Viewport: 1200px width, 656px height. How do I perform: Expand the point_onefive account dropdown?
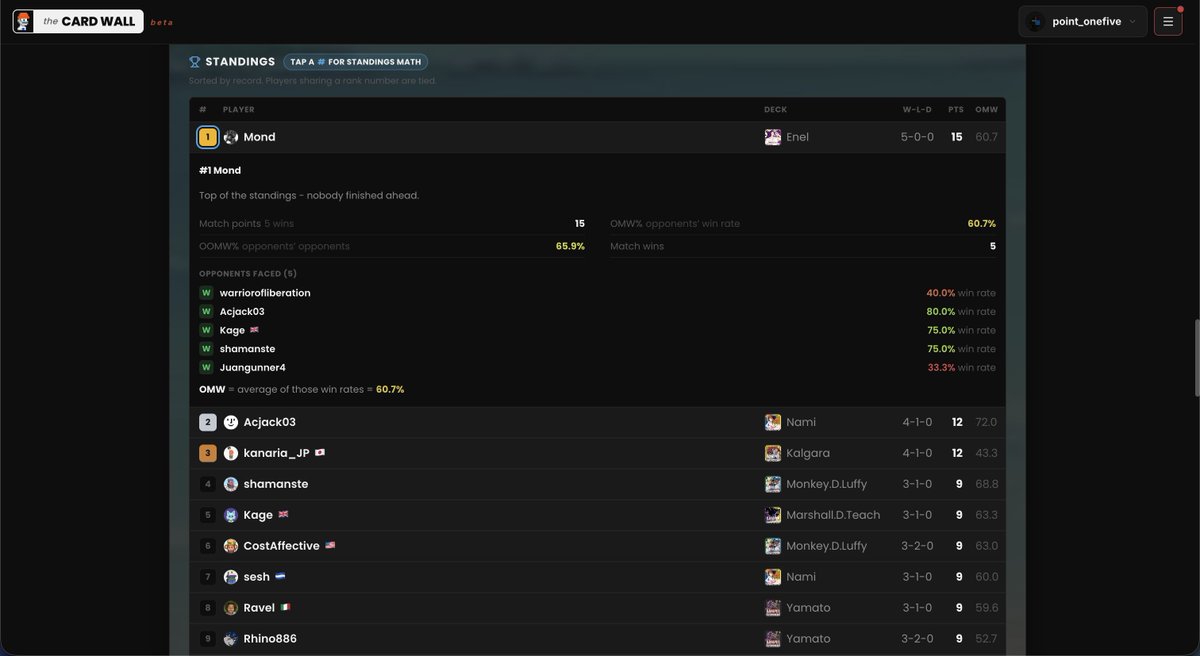pos(1083,21)
